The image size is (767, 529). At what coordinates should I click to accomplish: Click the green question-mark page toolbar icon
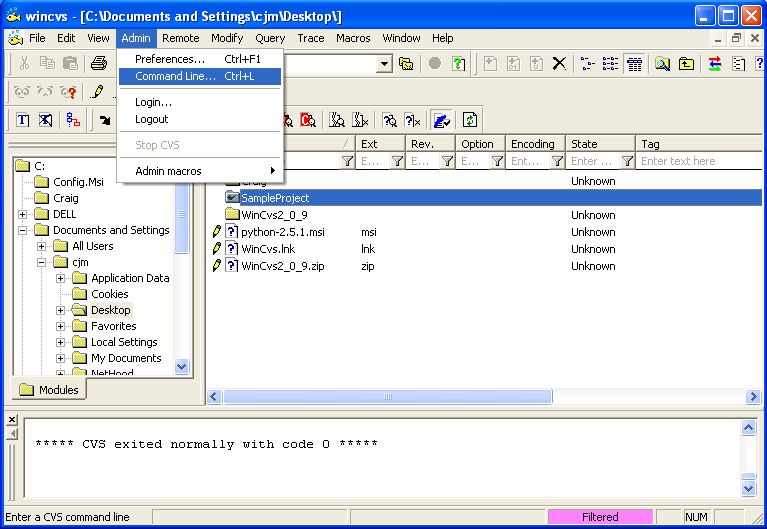tap(458, 64)
